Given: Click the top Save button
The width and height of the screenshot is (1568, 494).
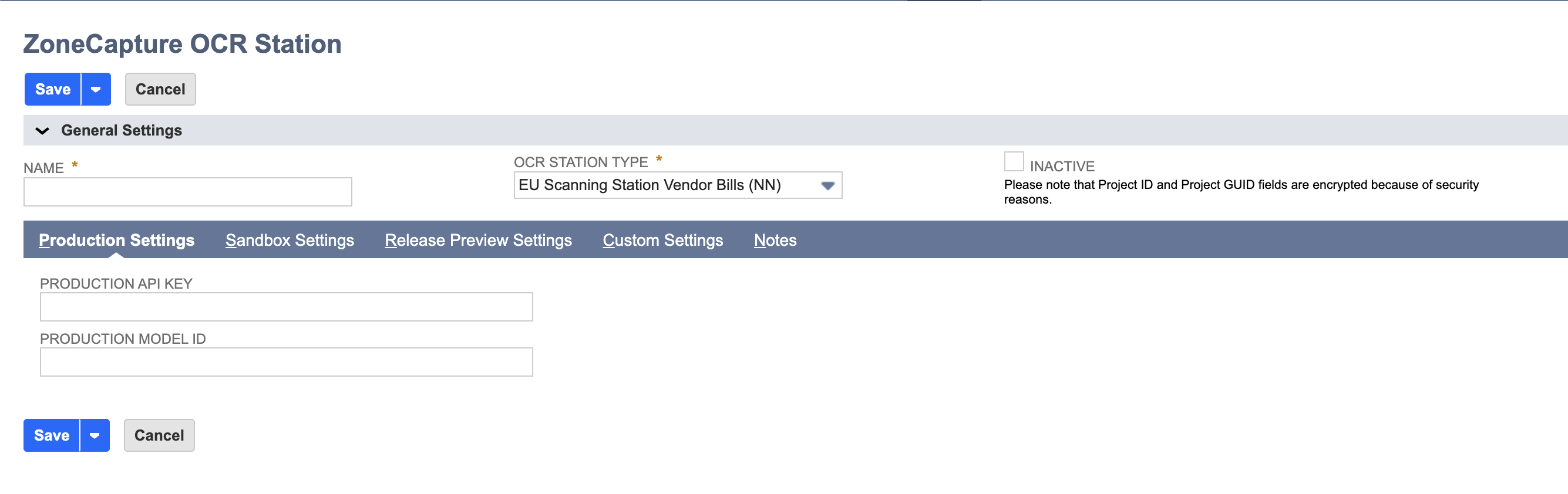Looking at the screenshot, I should point(52,89).
